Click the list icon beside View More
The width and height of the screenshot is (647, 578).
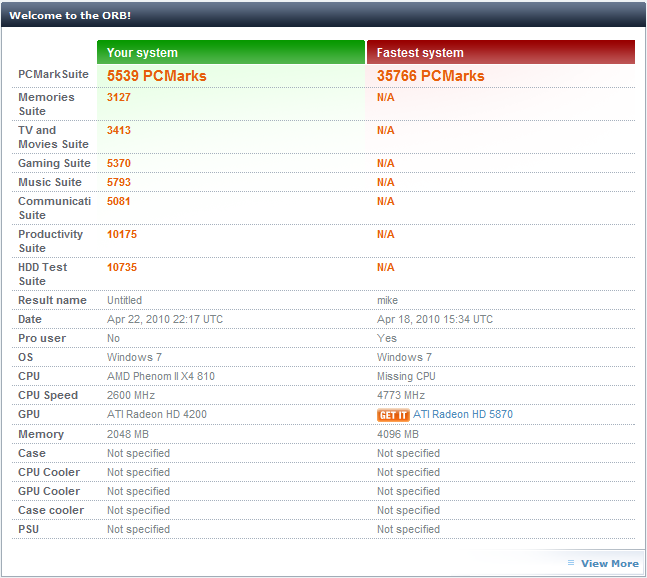point(571,563)
